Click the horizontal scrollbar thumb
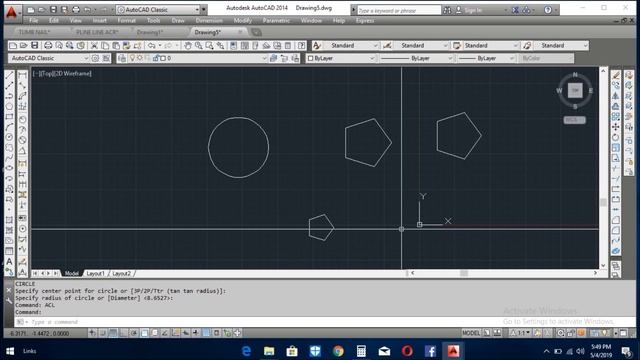640x360 pixels. tap(464, 273)
